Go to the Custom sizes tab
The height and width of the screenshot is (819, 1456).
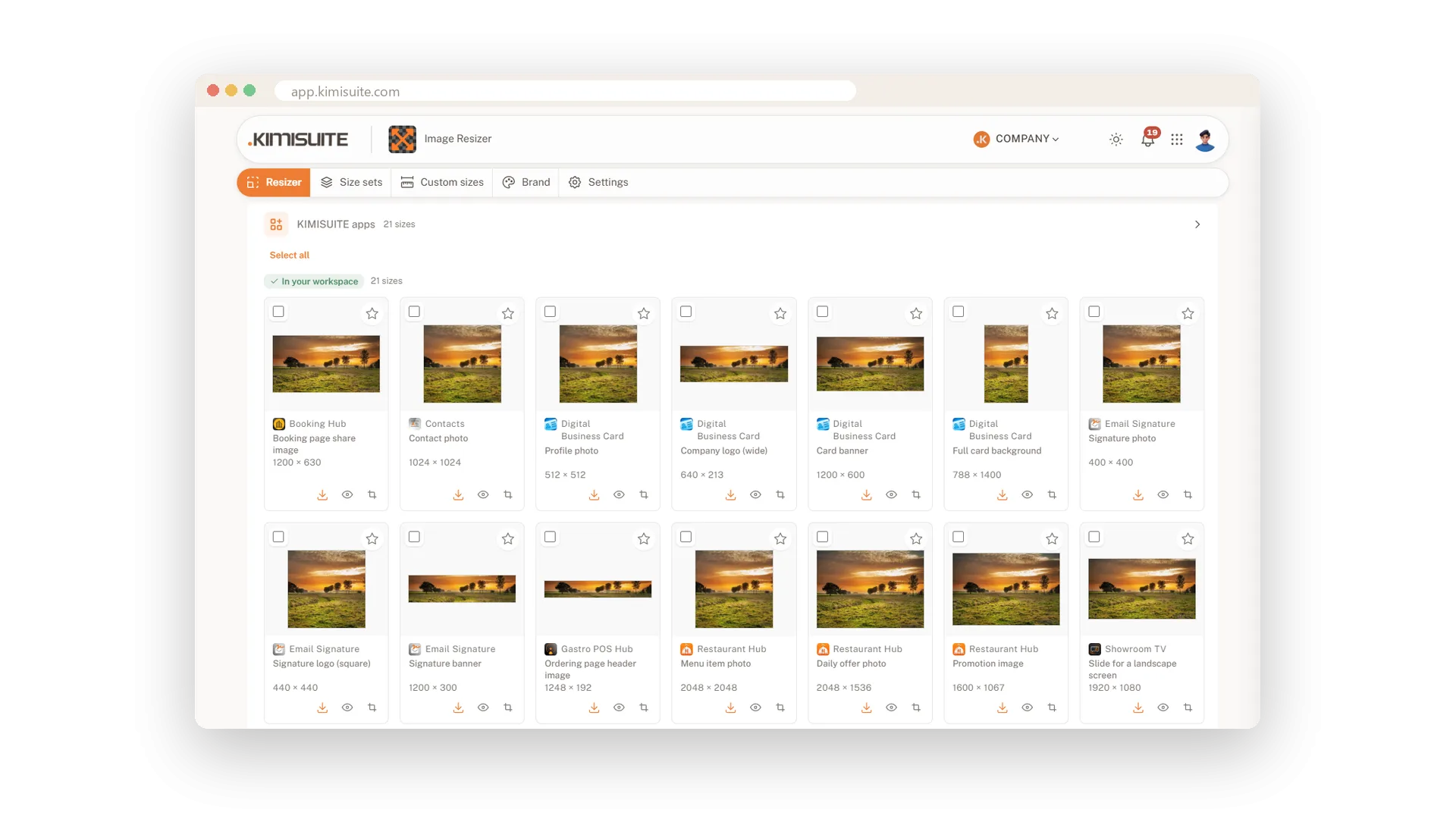click(442, 183)
